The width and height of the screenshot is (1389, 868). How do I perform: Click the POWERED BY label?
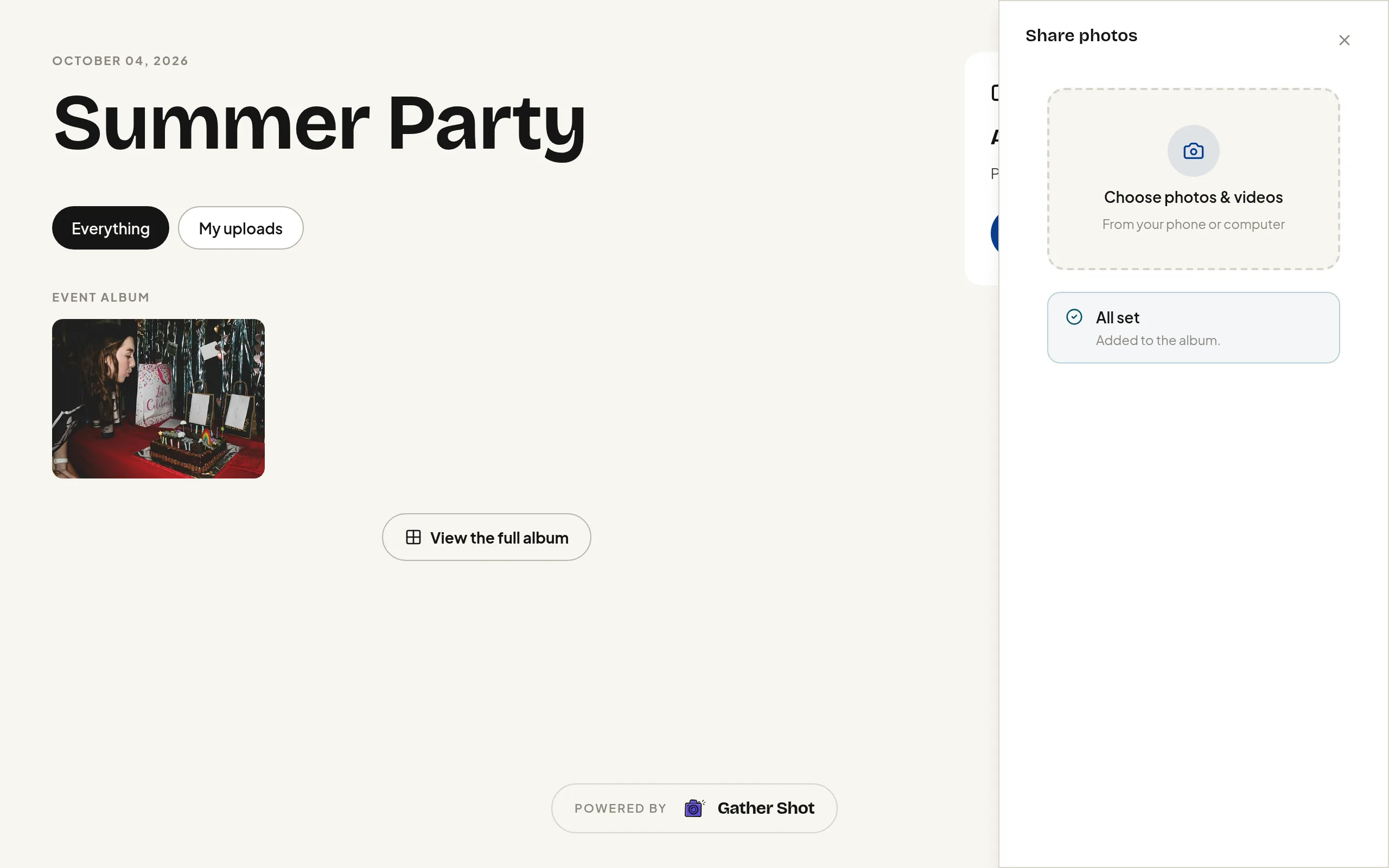click(620, 808)
